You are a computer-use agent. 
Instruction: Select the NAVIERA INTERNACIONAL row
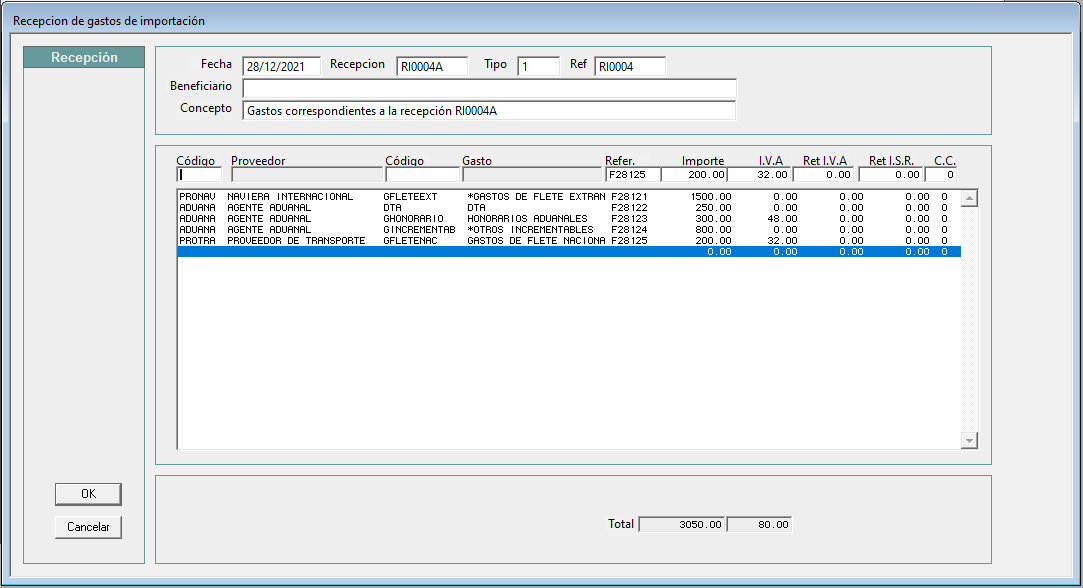tap(569, 197)
